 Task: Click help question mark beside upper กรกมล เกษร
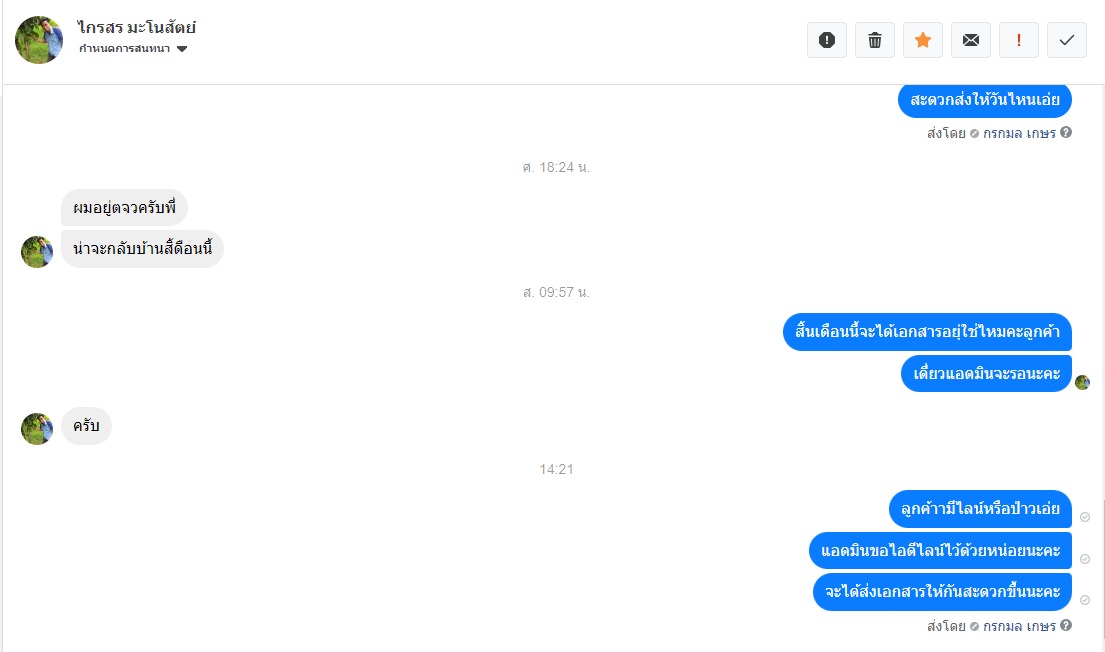pos(1066,133)
